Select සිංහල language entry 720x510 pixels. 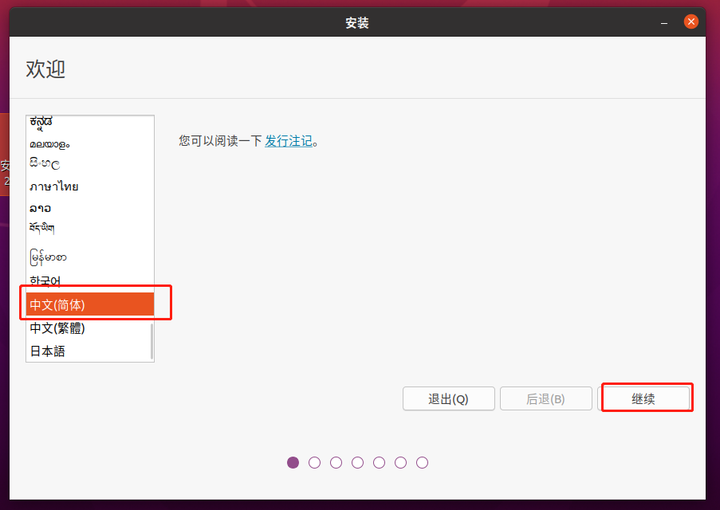pos(90,163)
